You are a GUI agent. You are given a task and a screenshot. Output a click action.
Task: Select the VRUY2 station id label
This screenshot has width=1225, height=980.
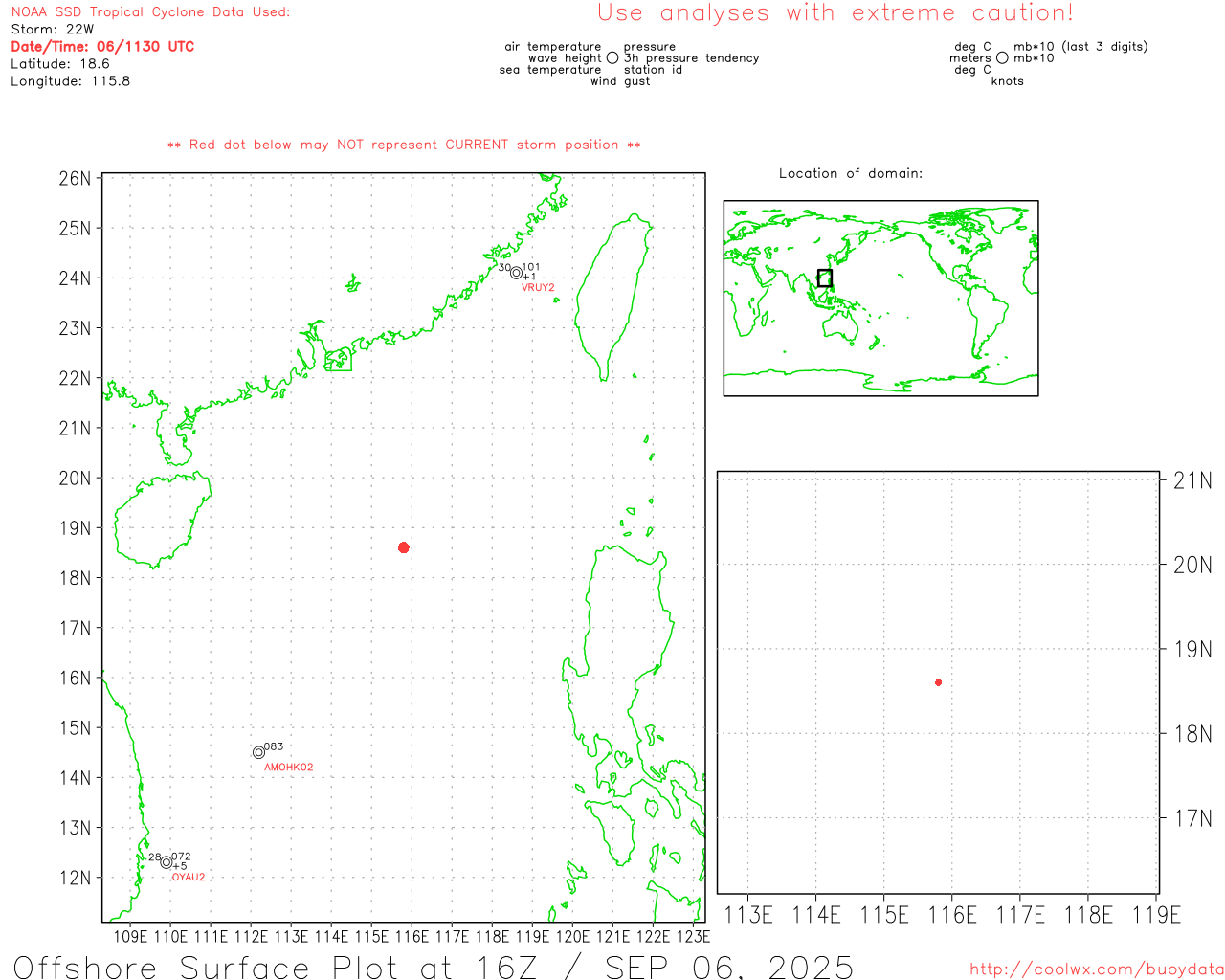coord(538,287)
